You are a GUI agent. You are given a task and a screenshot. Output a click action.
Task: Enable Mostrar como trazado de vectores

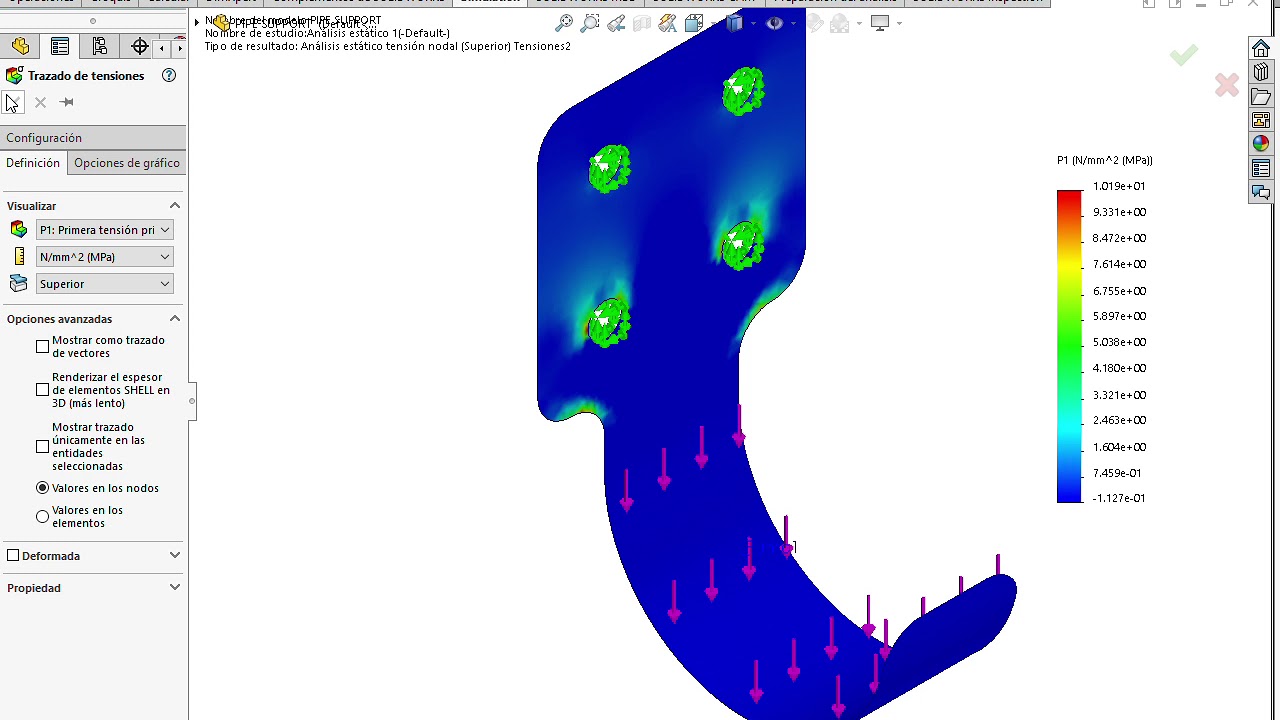pyautogui.click(x=42, y=346)
